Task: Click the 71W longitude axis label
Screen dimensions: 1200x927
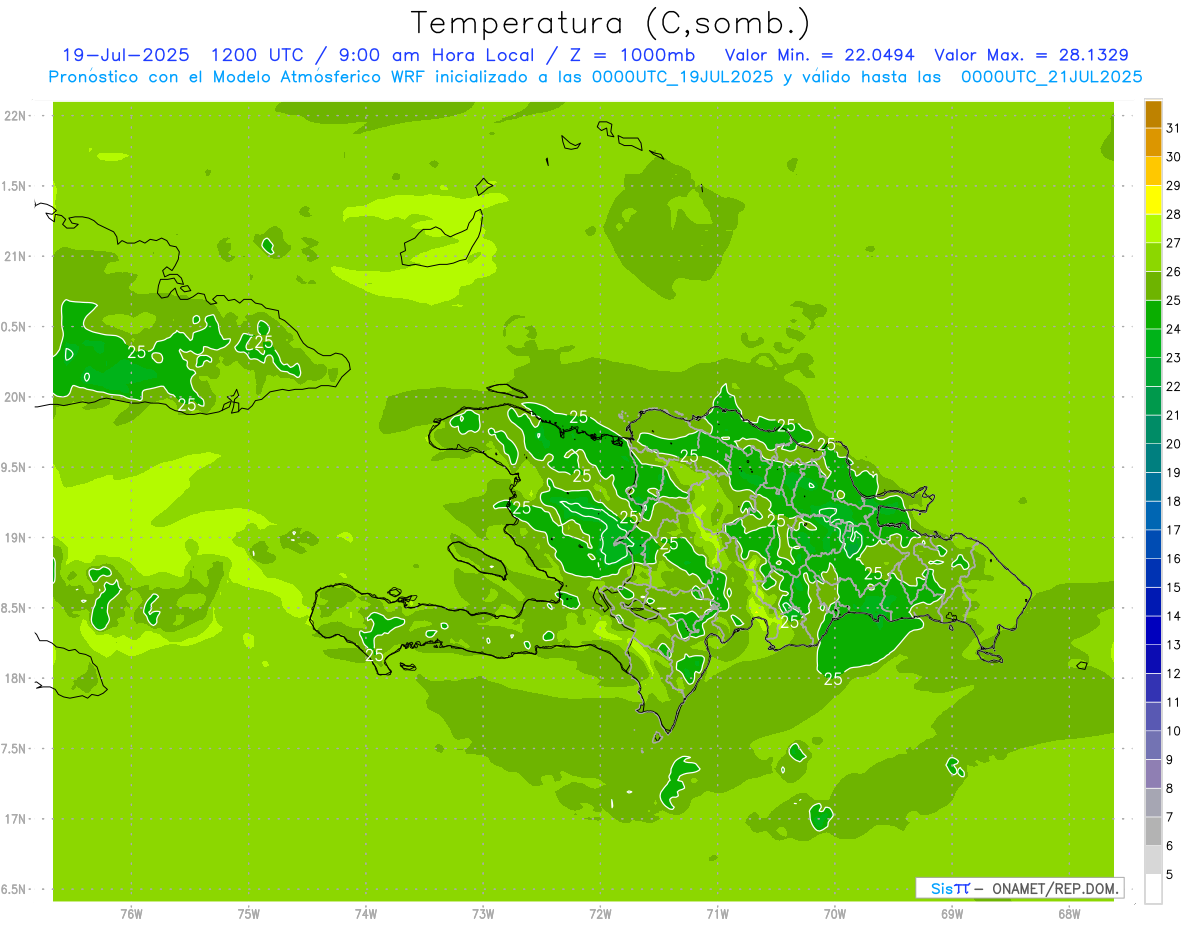Action: [717, 914]
